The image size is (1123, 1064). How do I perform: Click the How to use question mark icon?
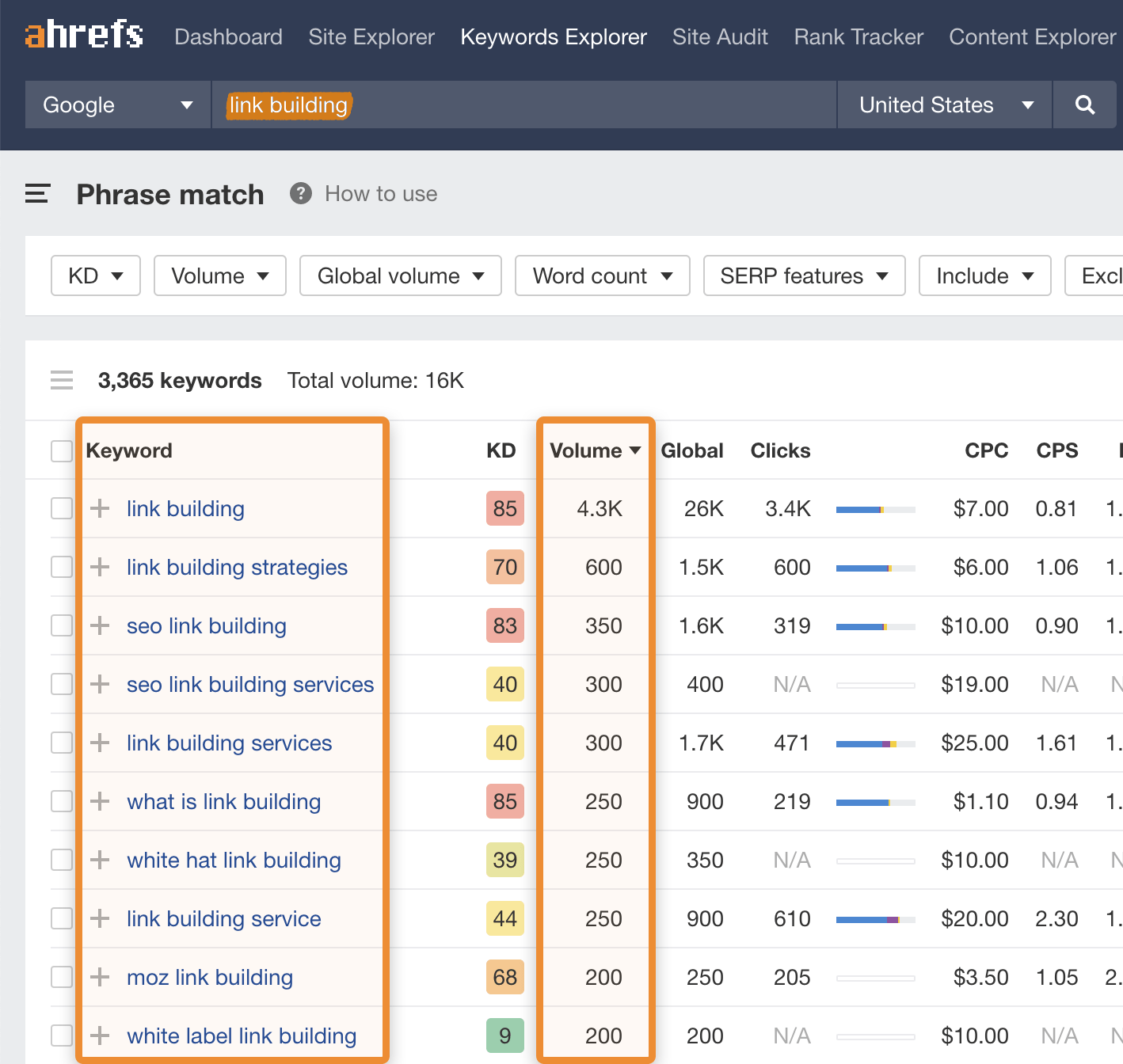click(x=300, y=194)
